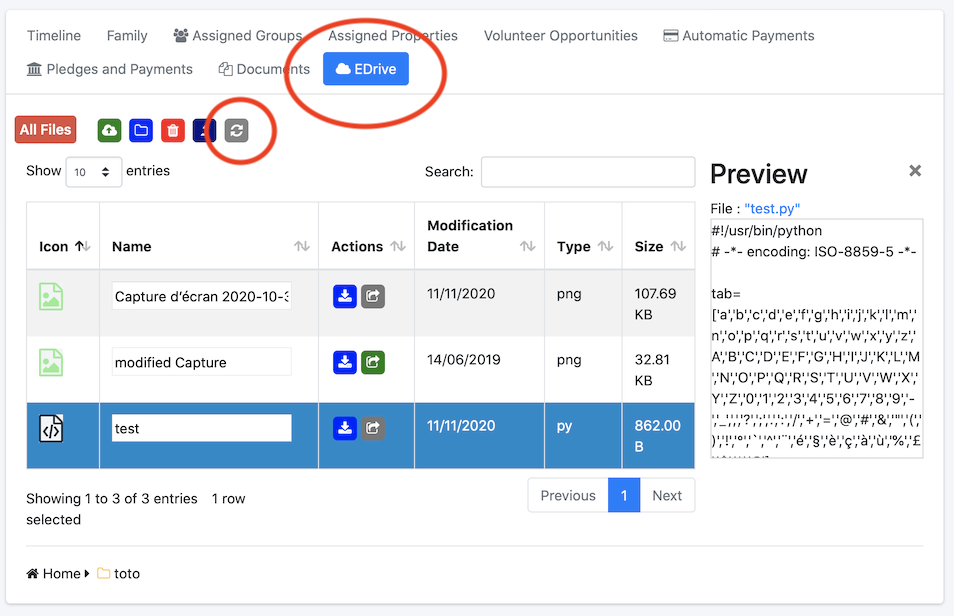Open the "test.py" file link in Preview
954x616 pixels.
pos(771,208)
